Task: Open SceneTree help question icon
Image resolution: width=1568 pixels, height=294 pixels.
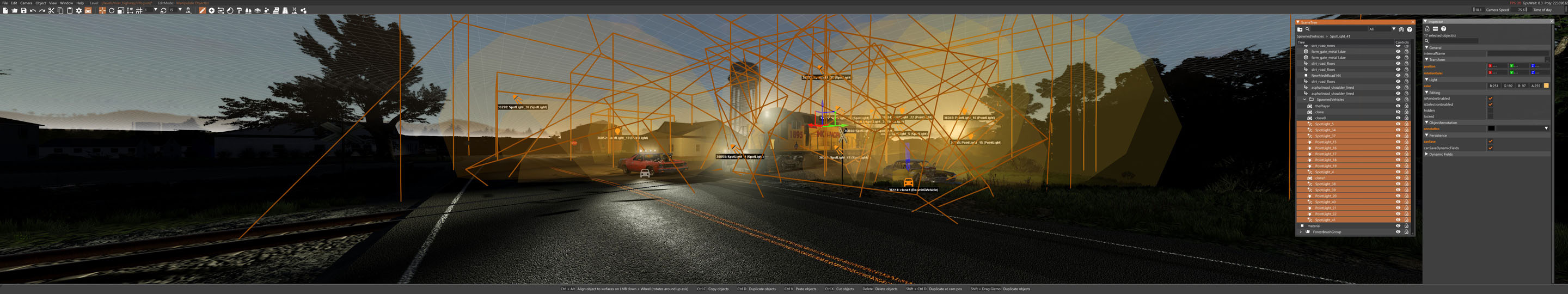Action: coord(1410,29)
